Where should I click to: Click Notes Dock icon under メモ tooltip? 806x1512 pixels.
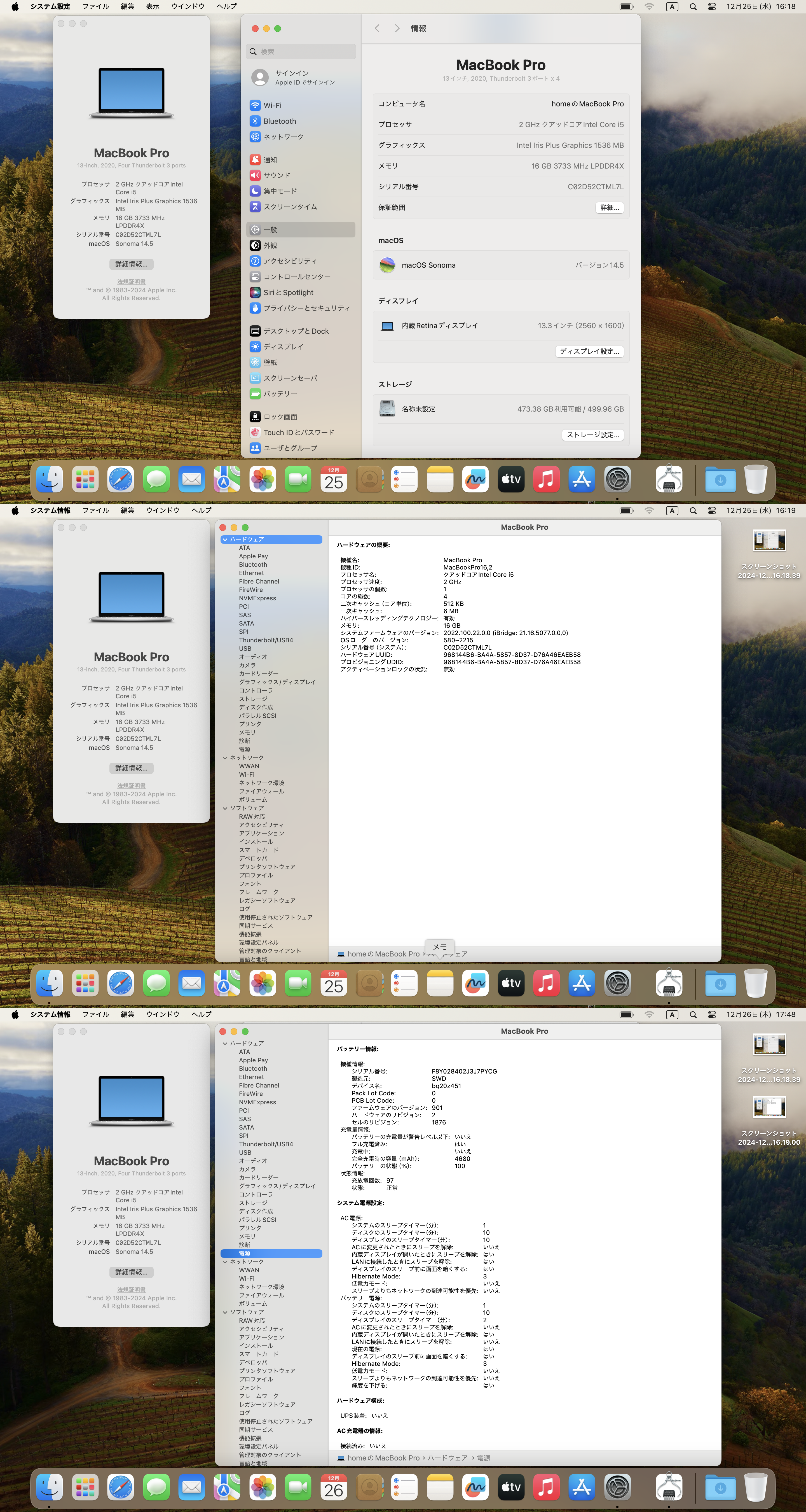(x=440, y=983)
